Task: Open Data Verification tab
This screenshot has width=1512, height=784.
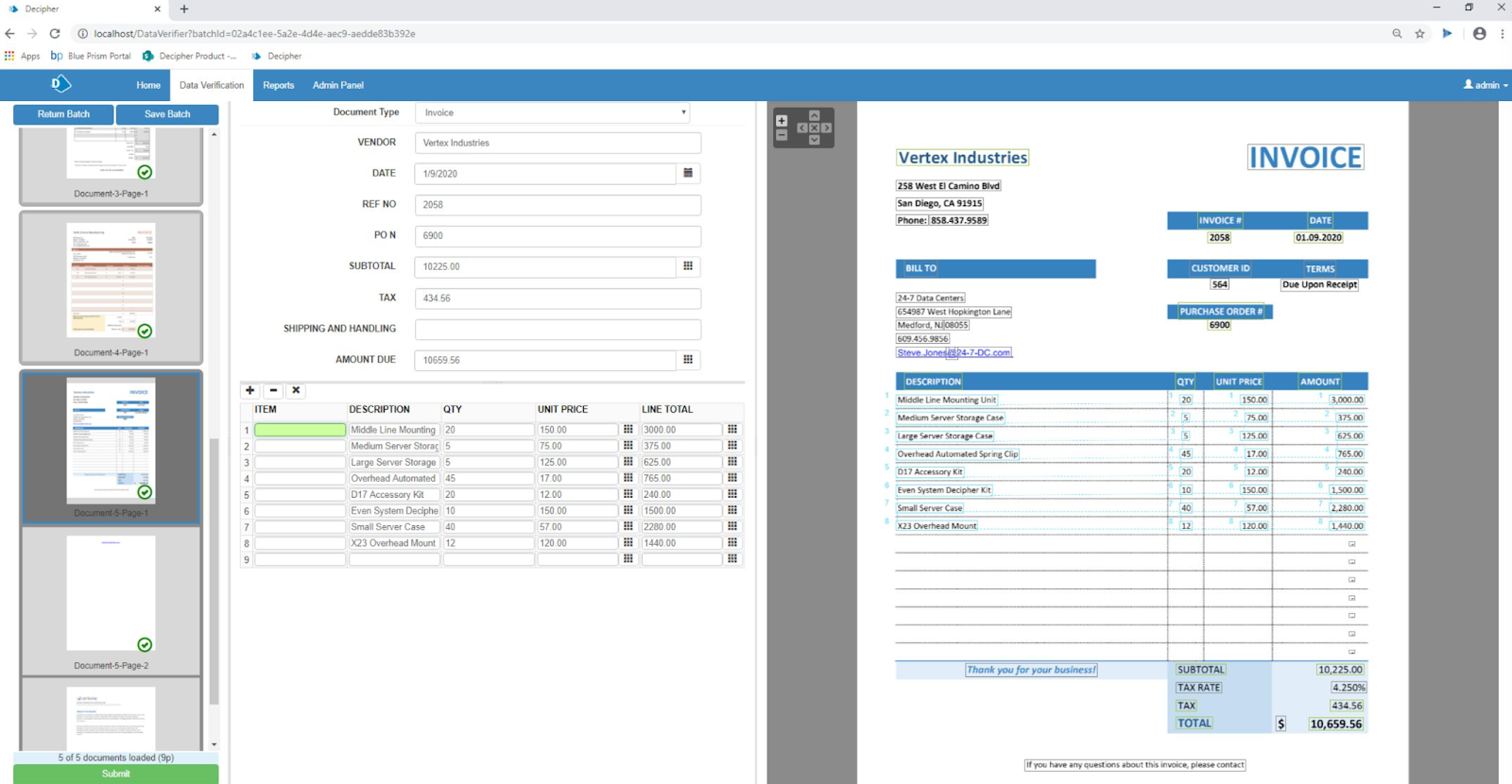Action: click(x=212, y=85)
